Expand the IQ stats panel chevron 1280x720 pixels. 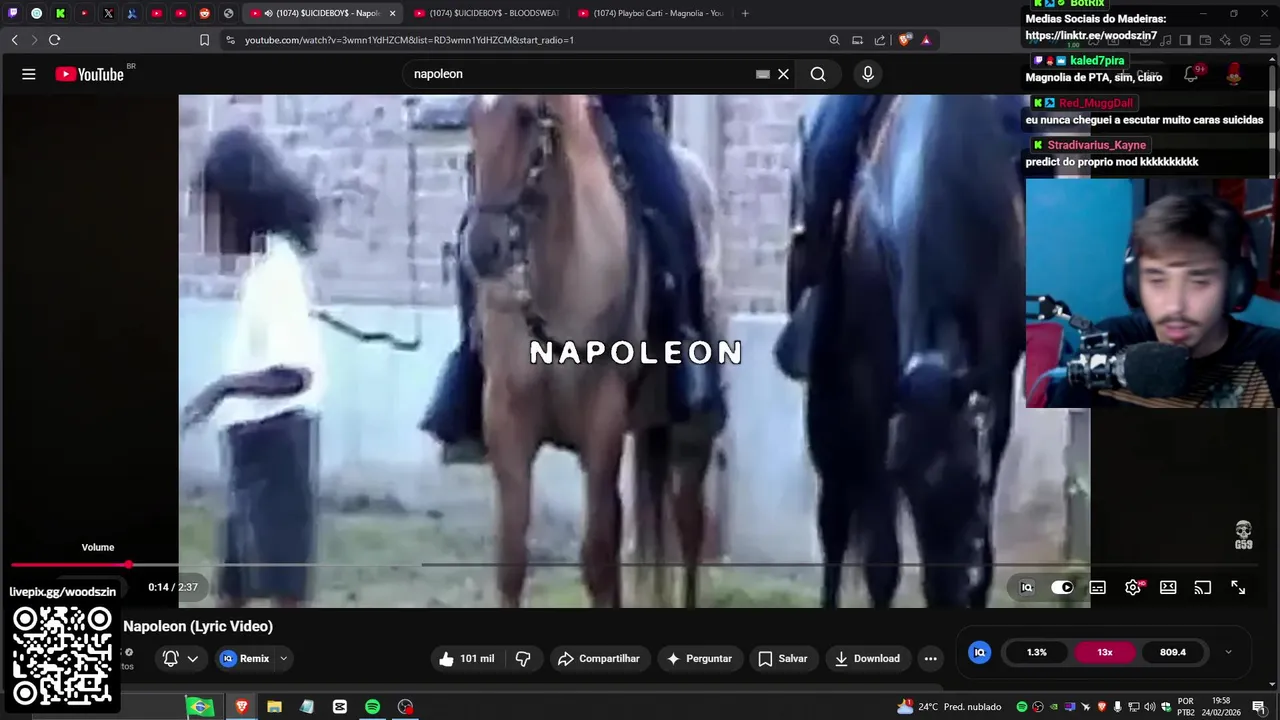pyautogui.click(x=1229, y=652)
